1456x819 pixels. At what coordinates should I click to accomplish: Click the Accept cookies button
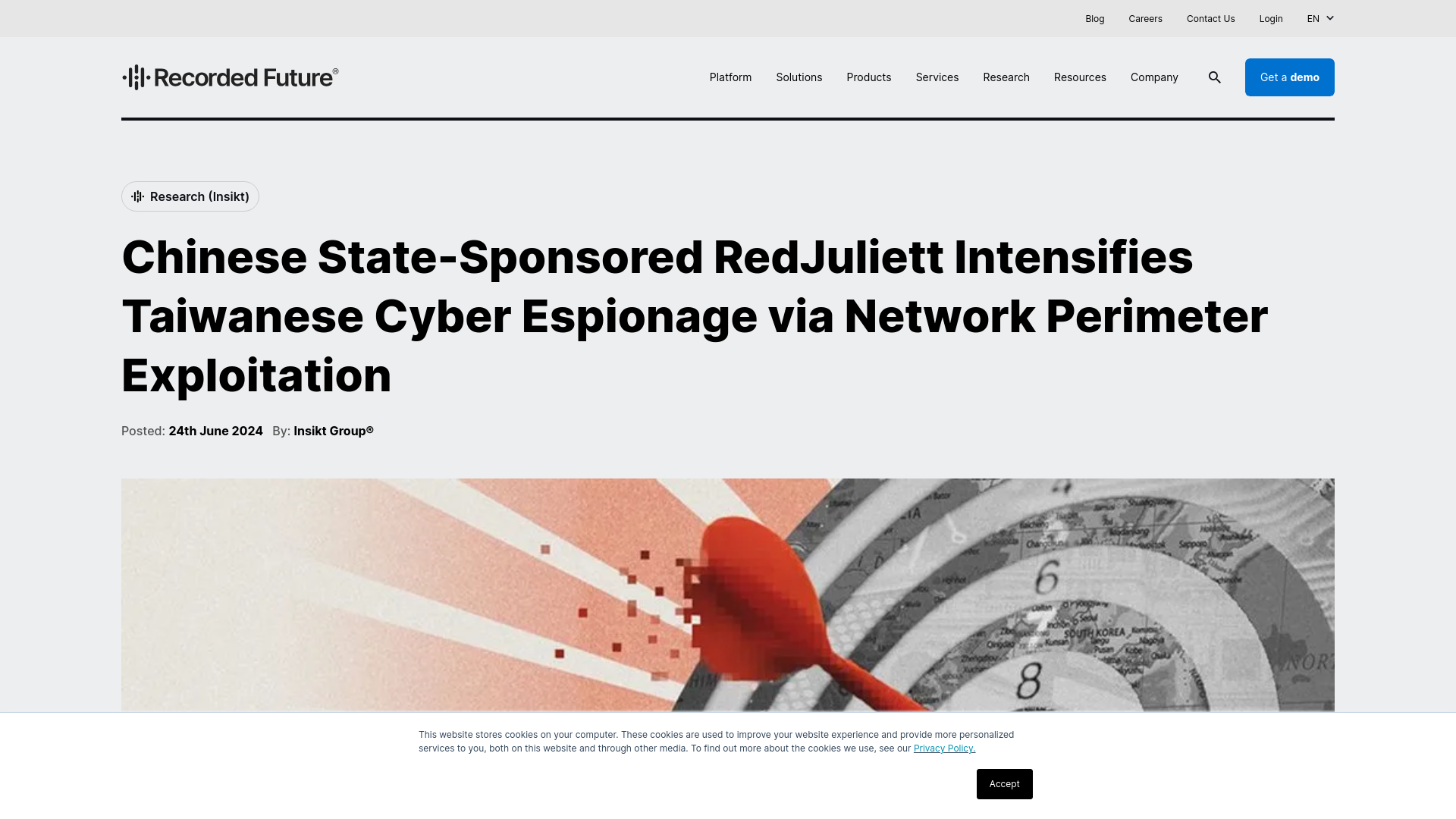[x=1004, y=784]
